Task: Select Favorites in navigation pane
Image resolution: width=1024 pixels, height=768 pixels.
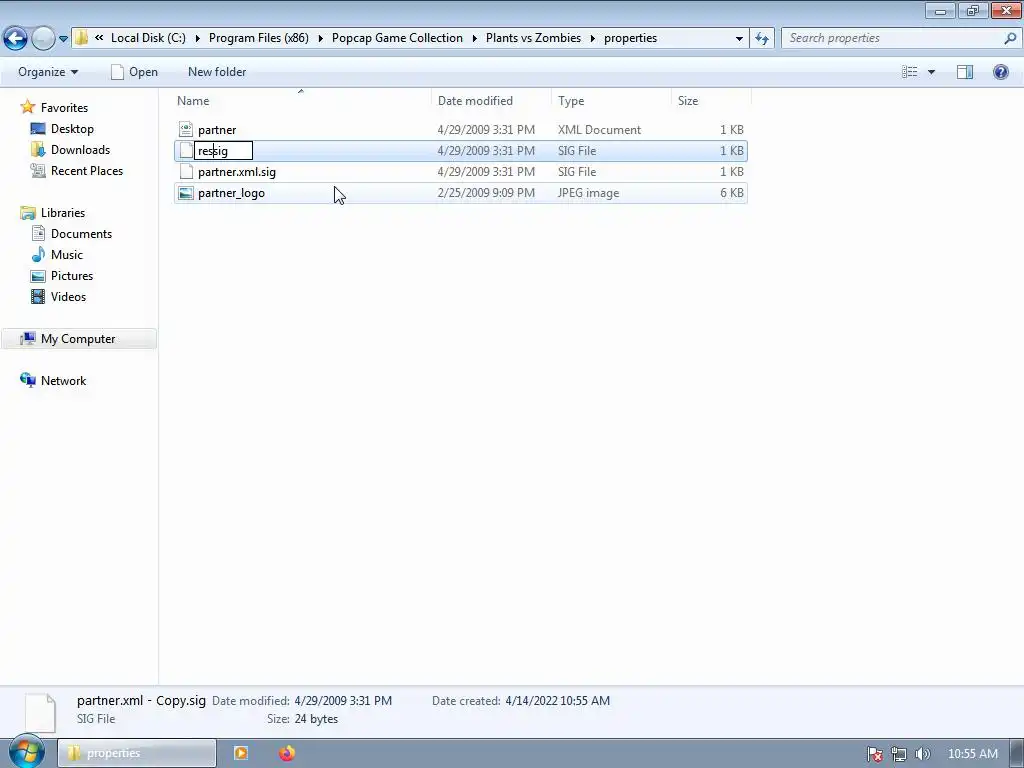Action: click(64, 108)
